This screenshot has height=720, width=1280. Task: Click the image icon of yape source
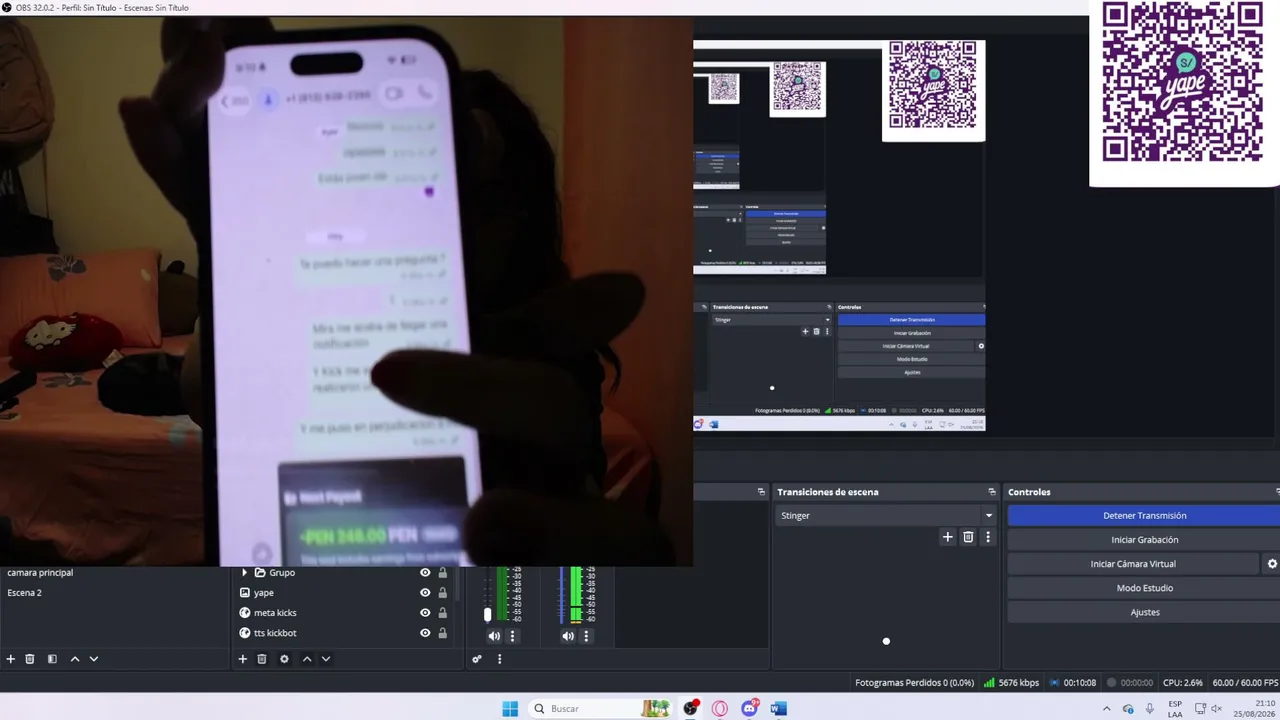click(245, 593)
